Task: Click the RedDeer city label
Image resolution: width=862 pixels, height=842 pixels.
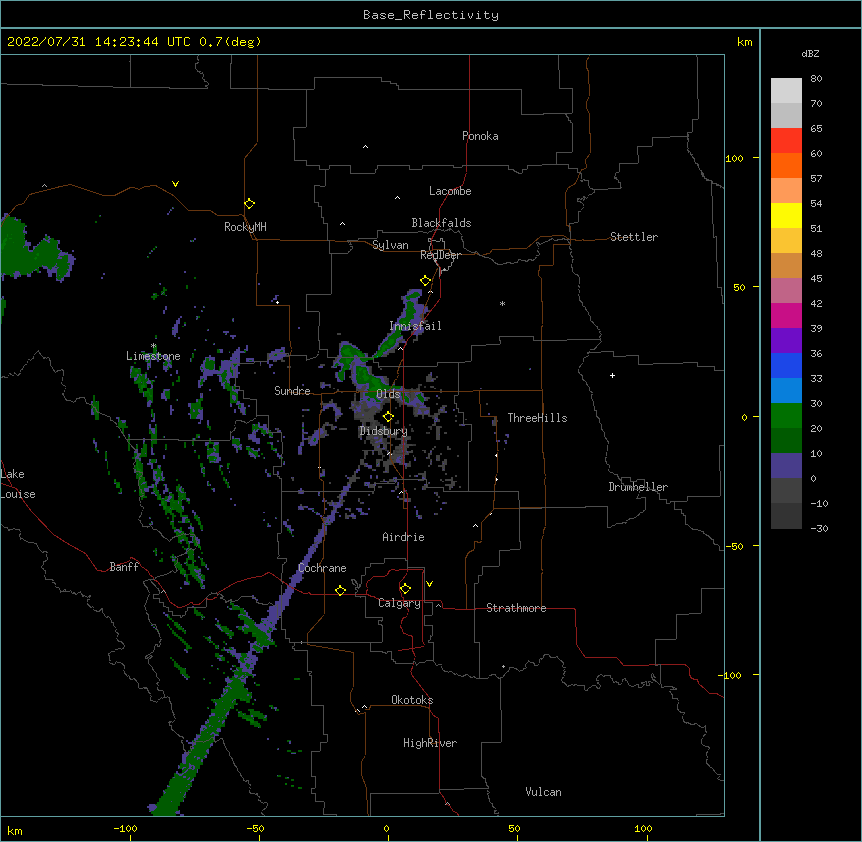Action: [440, 255]
